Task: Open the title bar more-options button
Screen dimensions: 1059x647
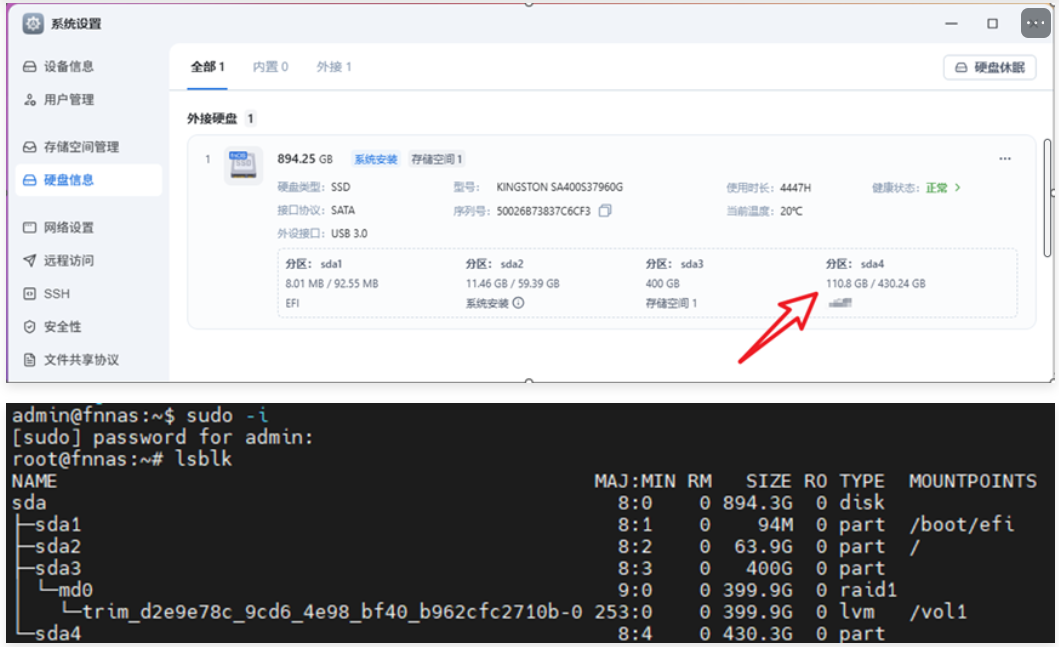Action: pos(1035,24)
